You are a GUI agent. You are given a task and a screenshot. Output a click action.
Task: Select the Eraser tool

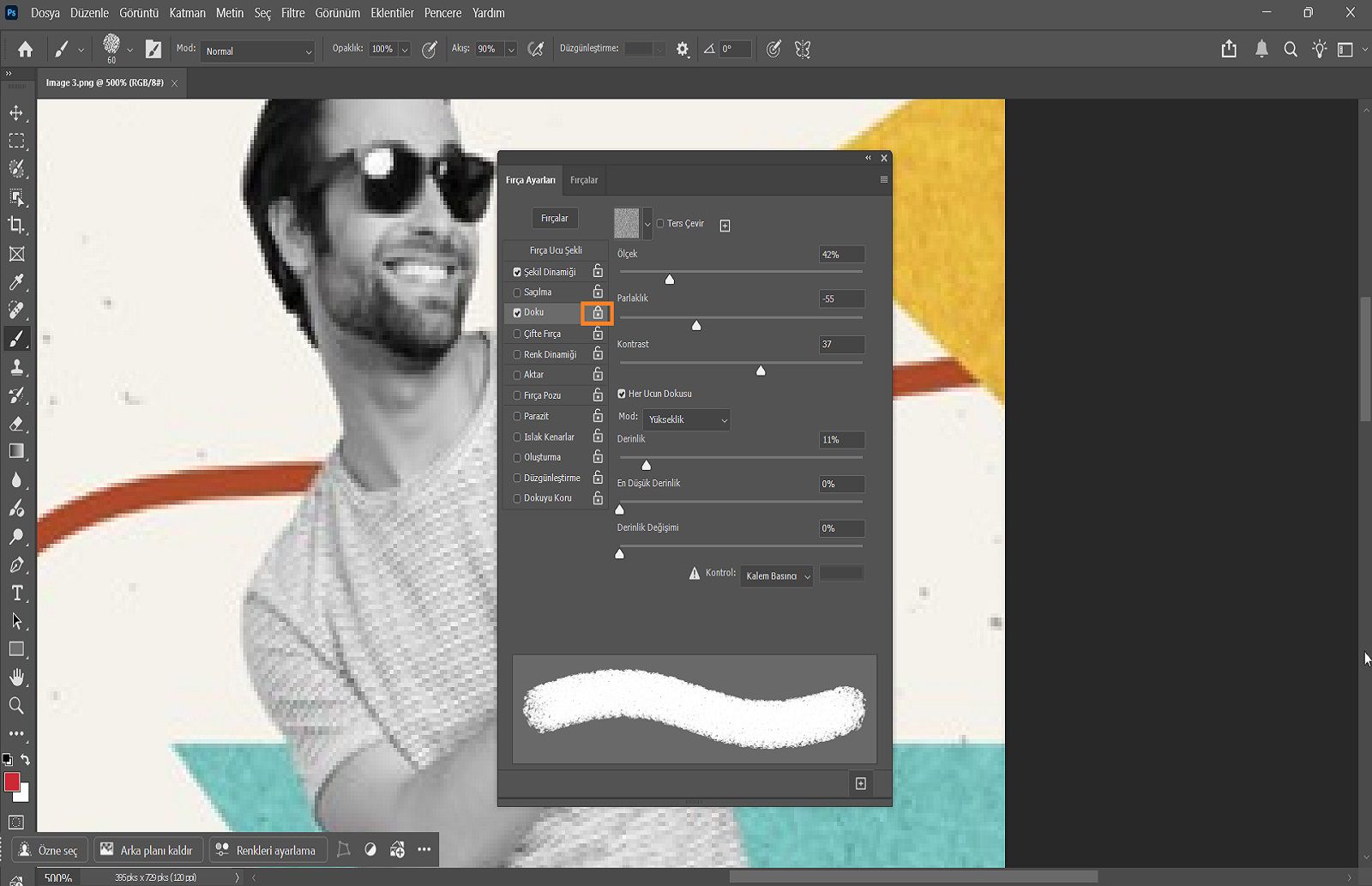pyautogui.click(x=17, y=424)
